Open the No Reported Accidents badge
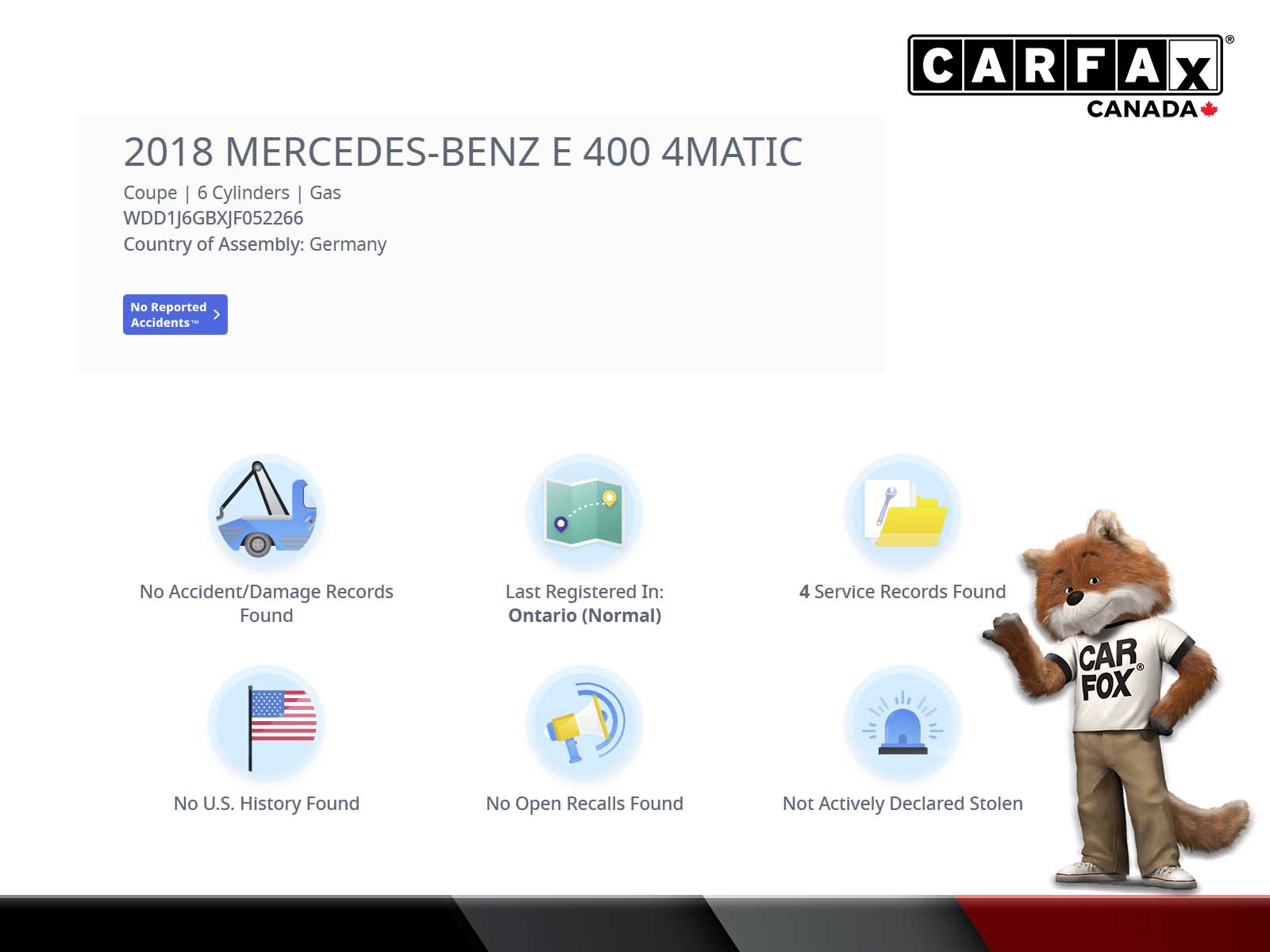1270x952 pixels. tap(175, 314)
